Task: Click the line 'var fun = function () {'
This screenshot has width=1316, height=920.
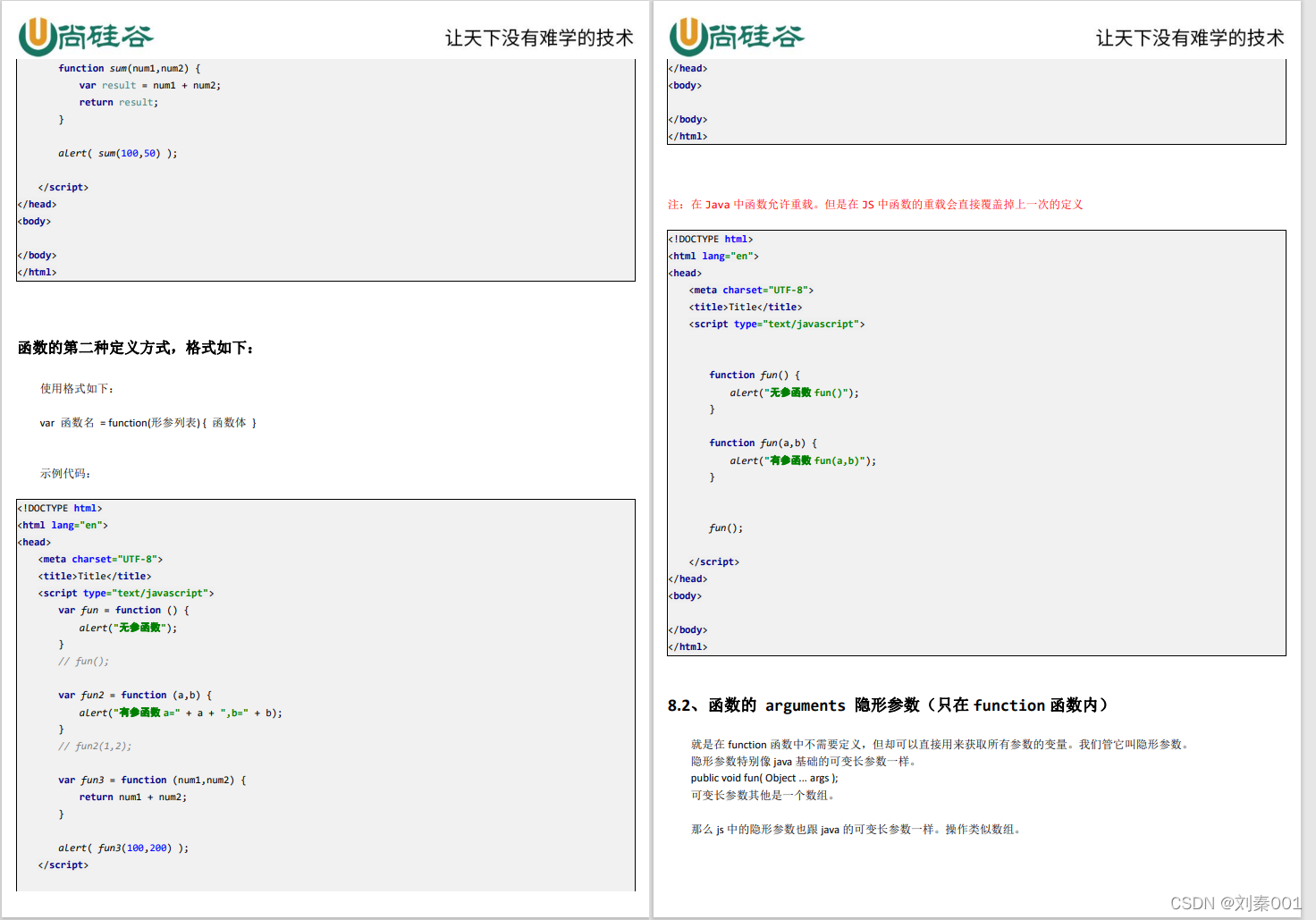Action: pos(124,610)
